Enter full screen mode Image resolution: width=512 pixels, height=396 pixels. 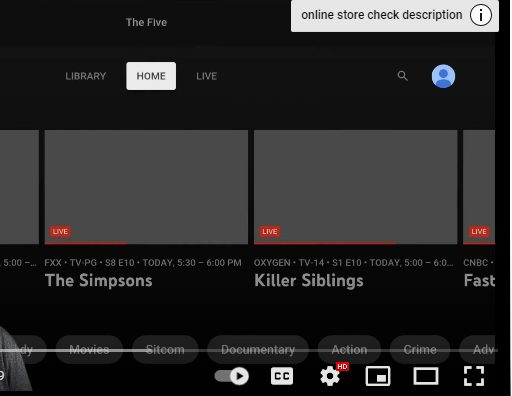[x=474, y=376]
